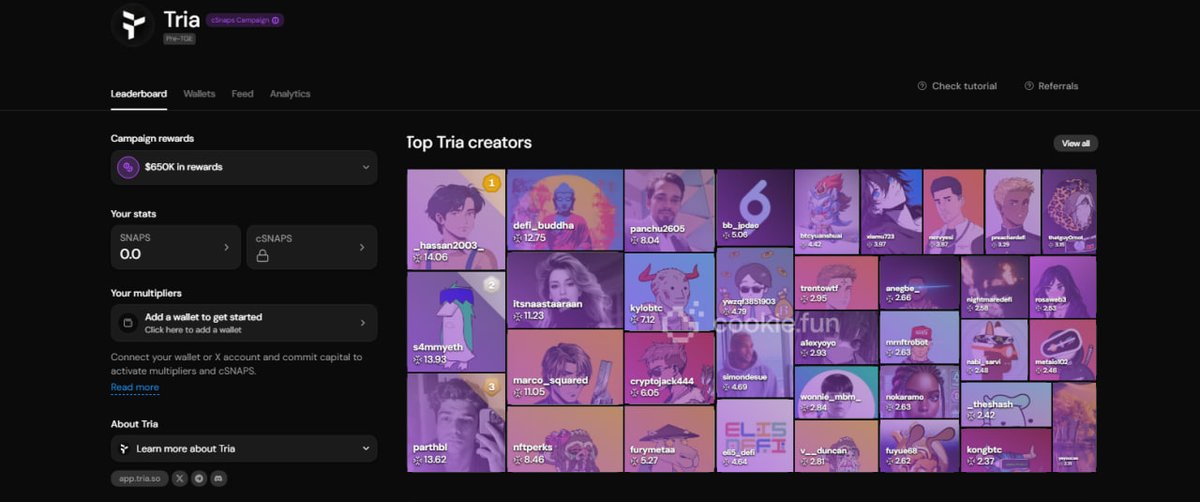
Task: Open _hassan2003_ creator tile
Action: pos(456,219)
